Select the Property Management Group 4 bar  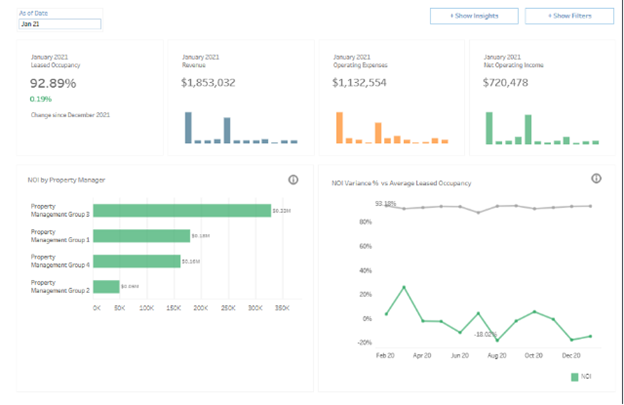click(x=138, y=261)
